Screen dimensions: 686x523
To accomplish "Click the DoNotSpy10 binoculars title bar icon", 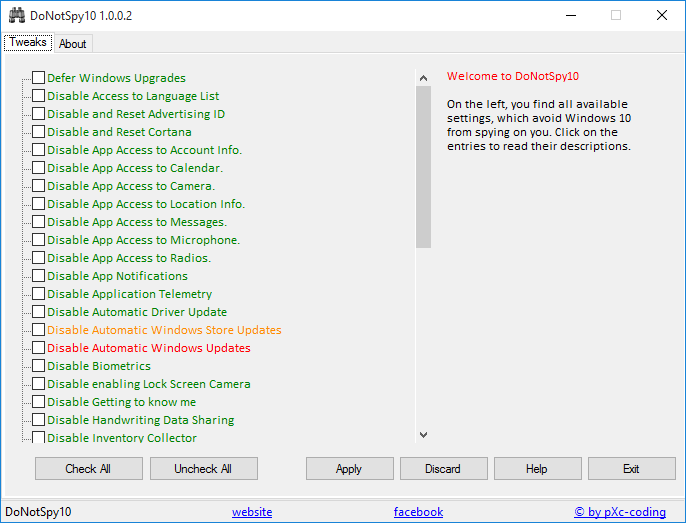I will (16, 16).
